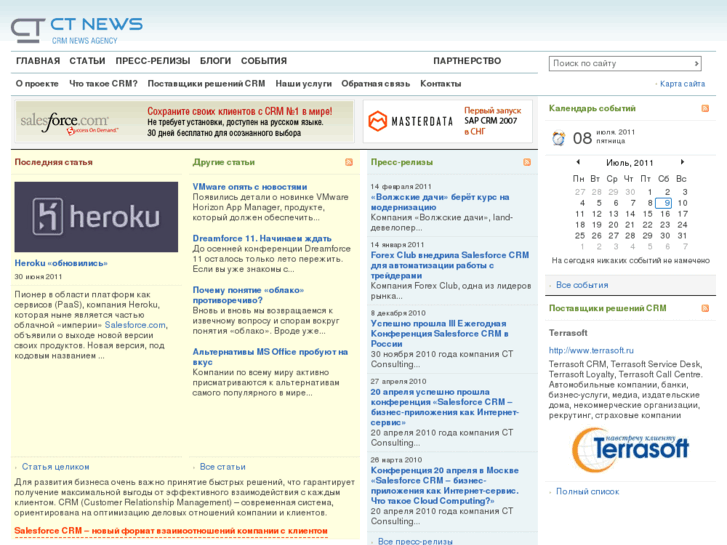The height and width of the screenshot is (545, 727).
Task: Click the salesforce.com banner ad
Action: click(185, 122)
